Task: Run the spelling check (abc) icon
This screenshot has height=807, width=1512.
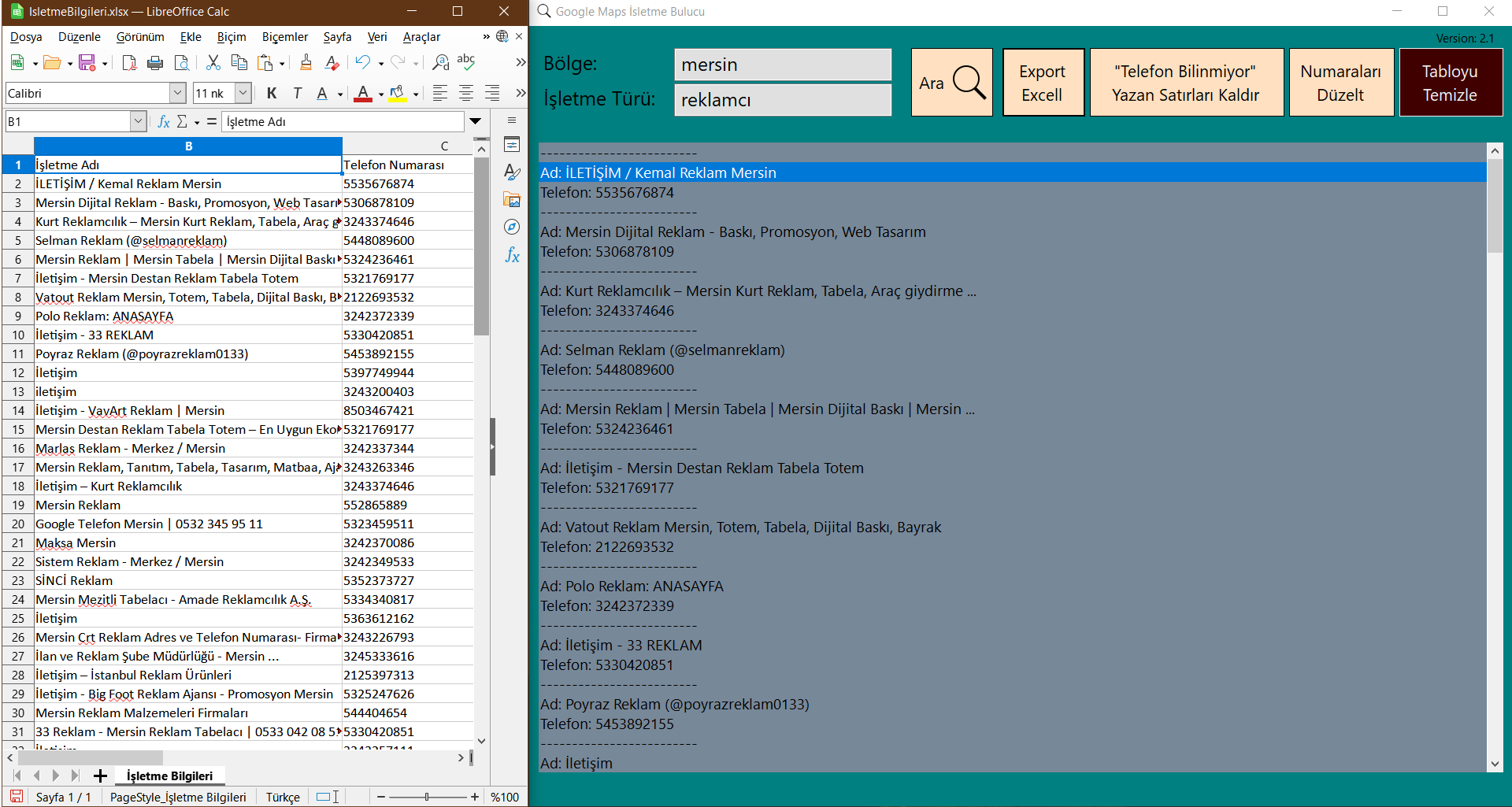Action: click(x=466, y=62)
